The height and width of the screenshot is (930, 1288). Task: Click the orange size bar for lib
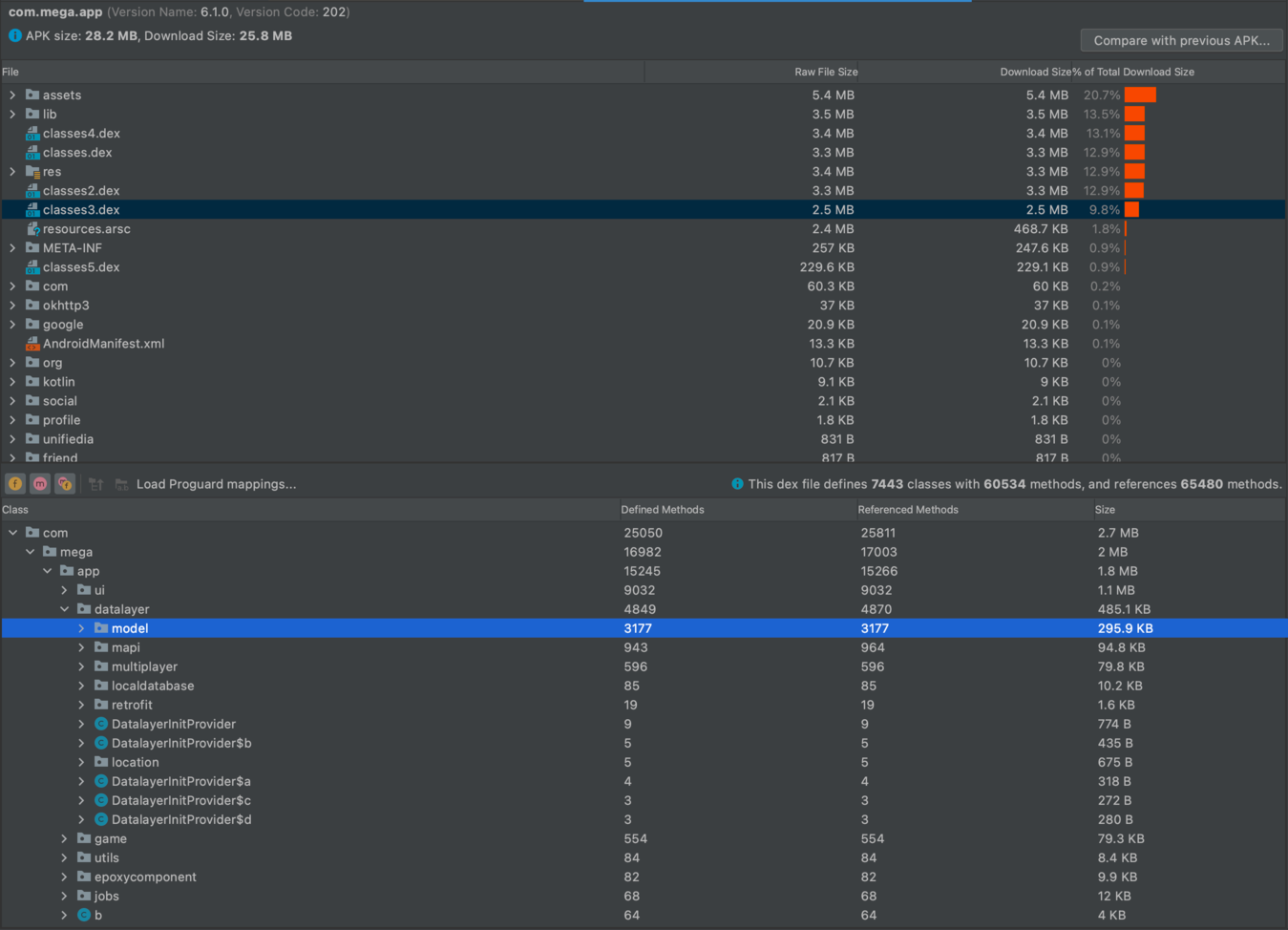[1134, 114]
